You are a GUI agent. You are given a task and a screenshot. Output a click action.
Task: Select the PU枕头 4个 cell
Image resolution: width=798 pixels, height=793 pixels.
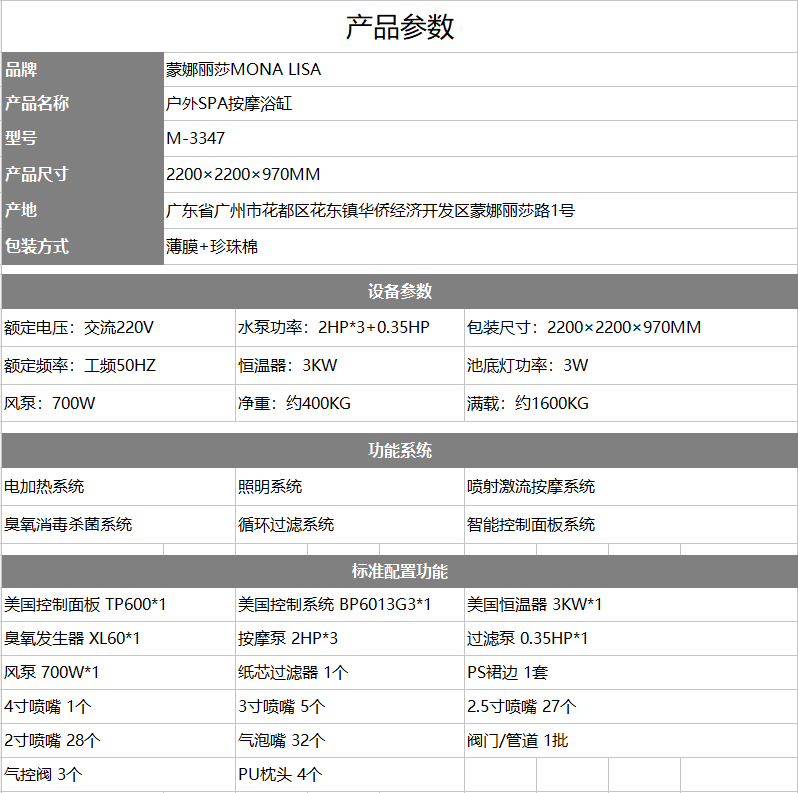pyautogui.click(x=280, y=774)
